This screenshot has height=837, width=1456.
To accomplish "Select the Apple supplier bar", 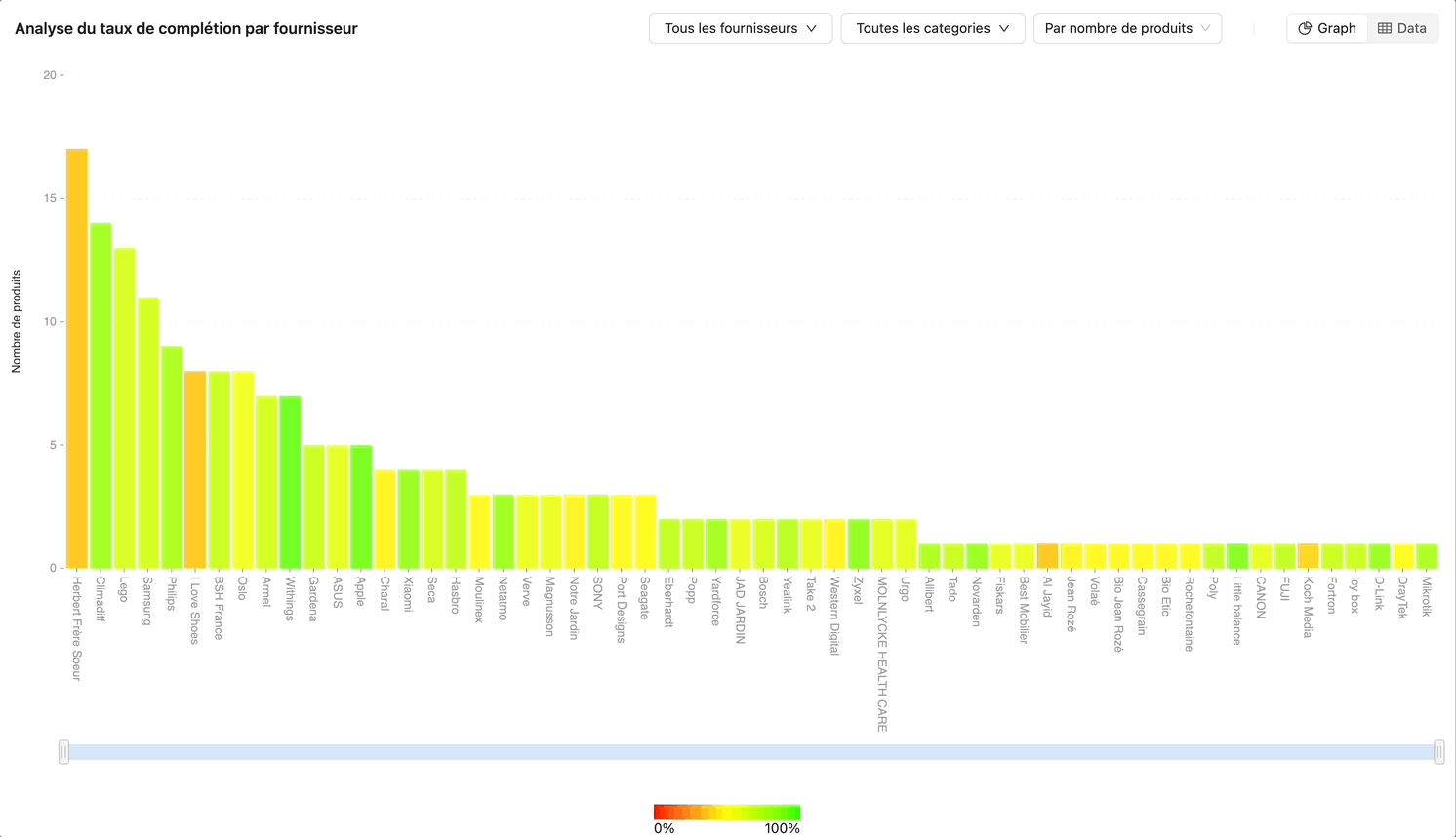I will pyautogui.click(x=361, y=506).
